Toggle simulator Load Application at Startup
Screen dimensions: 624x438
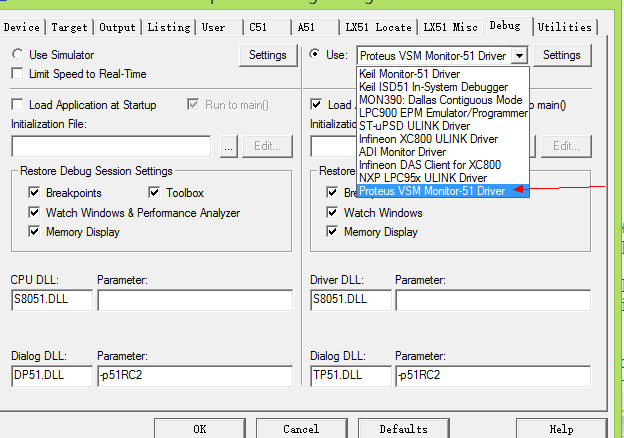point(17,105)
